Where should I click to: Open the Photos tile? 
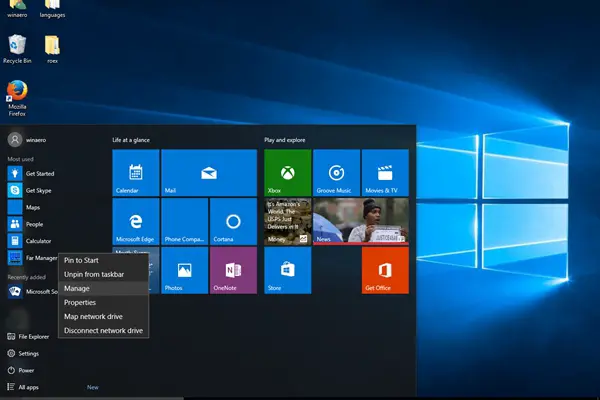pos(184,270)
